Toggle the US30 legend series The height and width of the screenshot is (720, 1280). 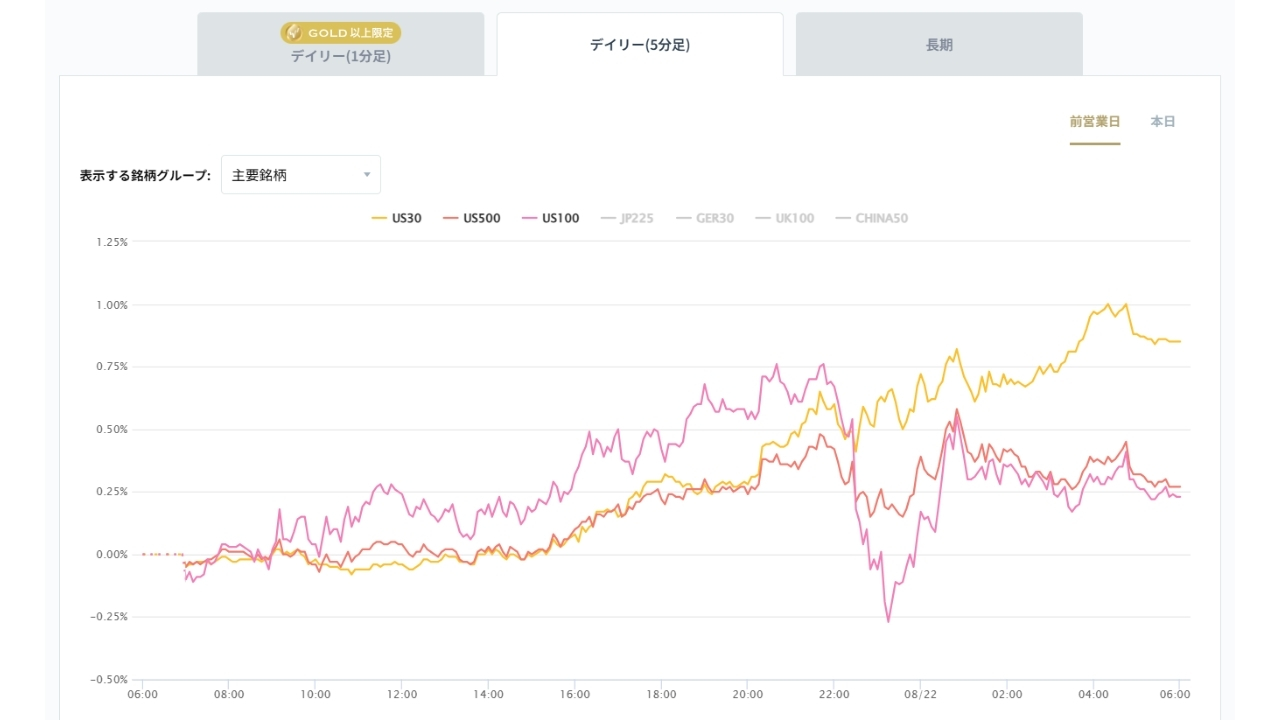397,218
